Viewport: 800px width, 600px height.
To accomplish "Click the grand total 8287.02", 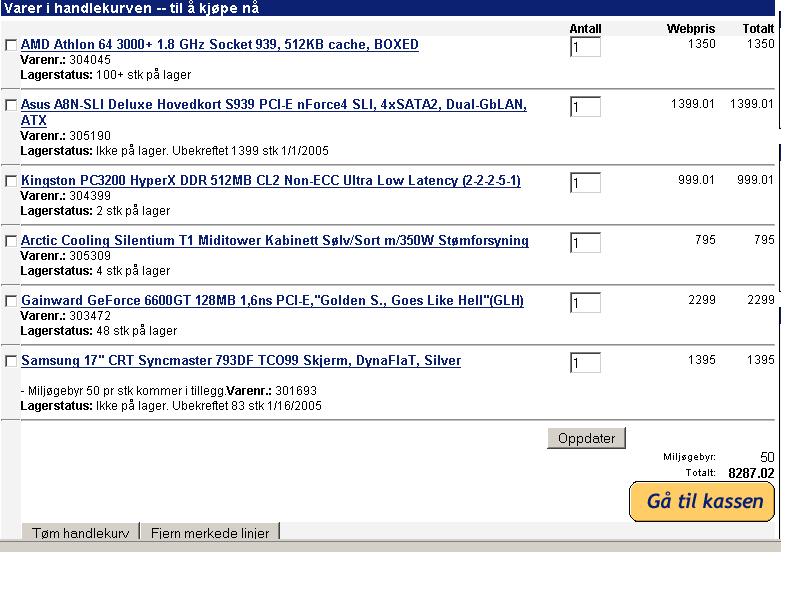I will click(751, 473).
